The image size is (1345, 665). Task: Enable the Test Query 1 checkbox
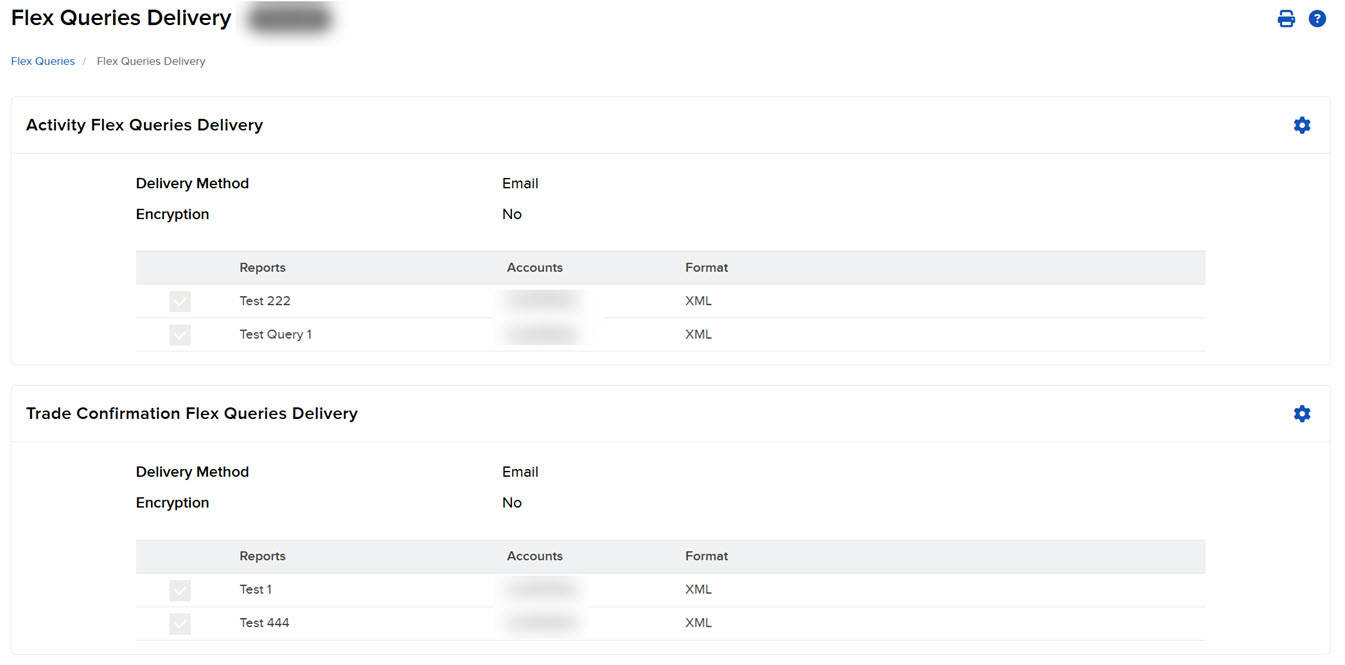180,334
